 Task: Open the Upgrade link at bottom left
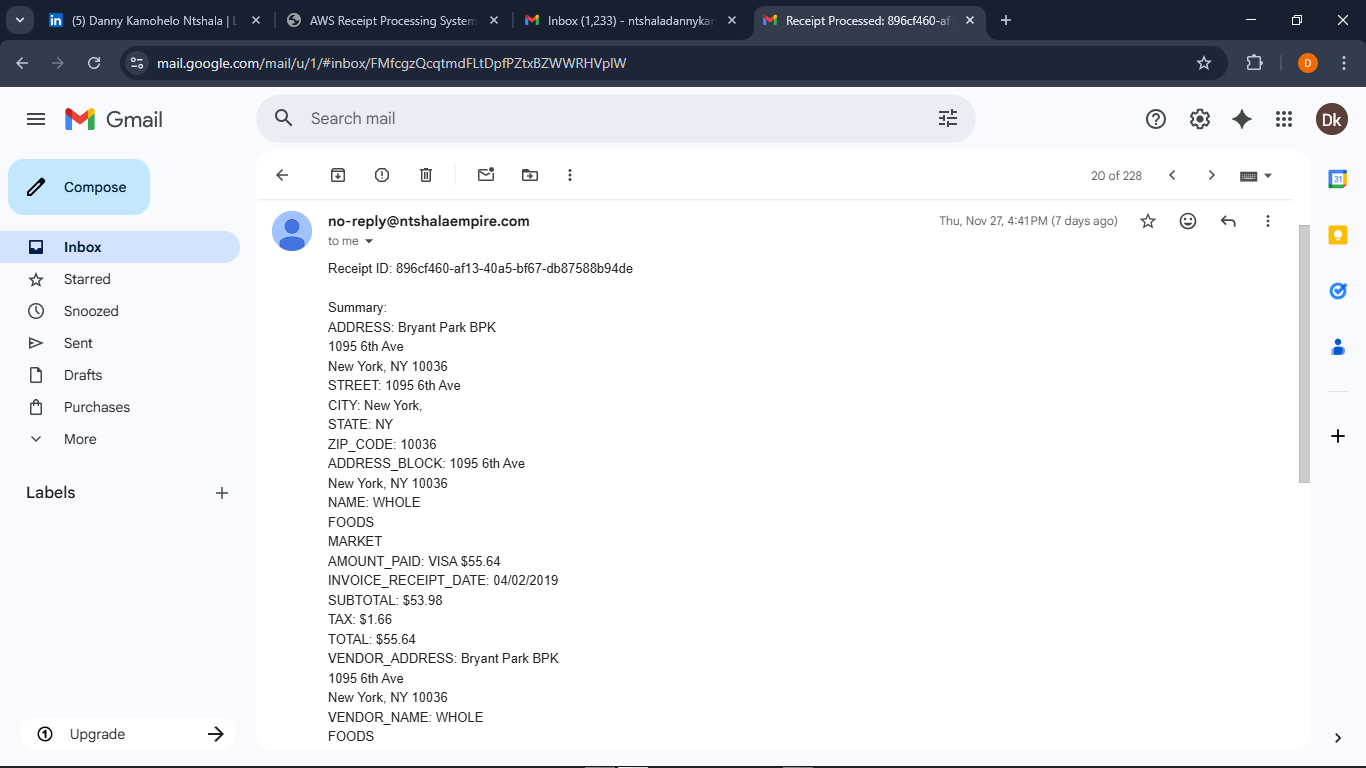[x=96, y=733]
